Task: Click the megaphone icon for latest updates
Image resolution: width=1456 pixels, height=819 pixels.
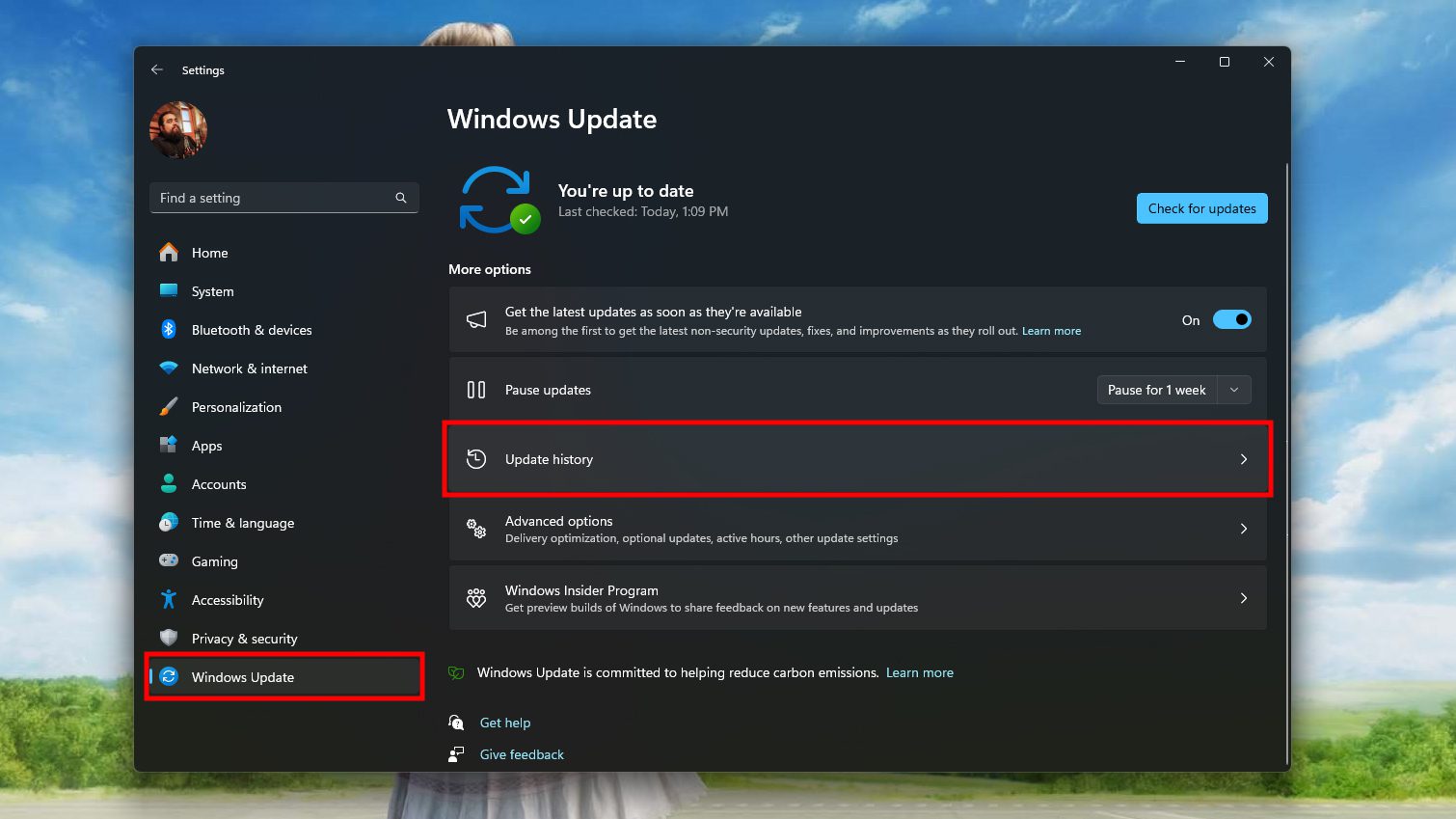Action: (476, 320)
